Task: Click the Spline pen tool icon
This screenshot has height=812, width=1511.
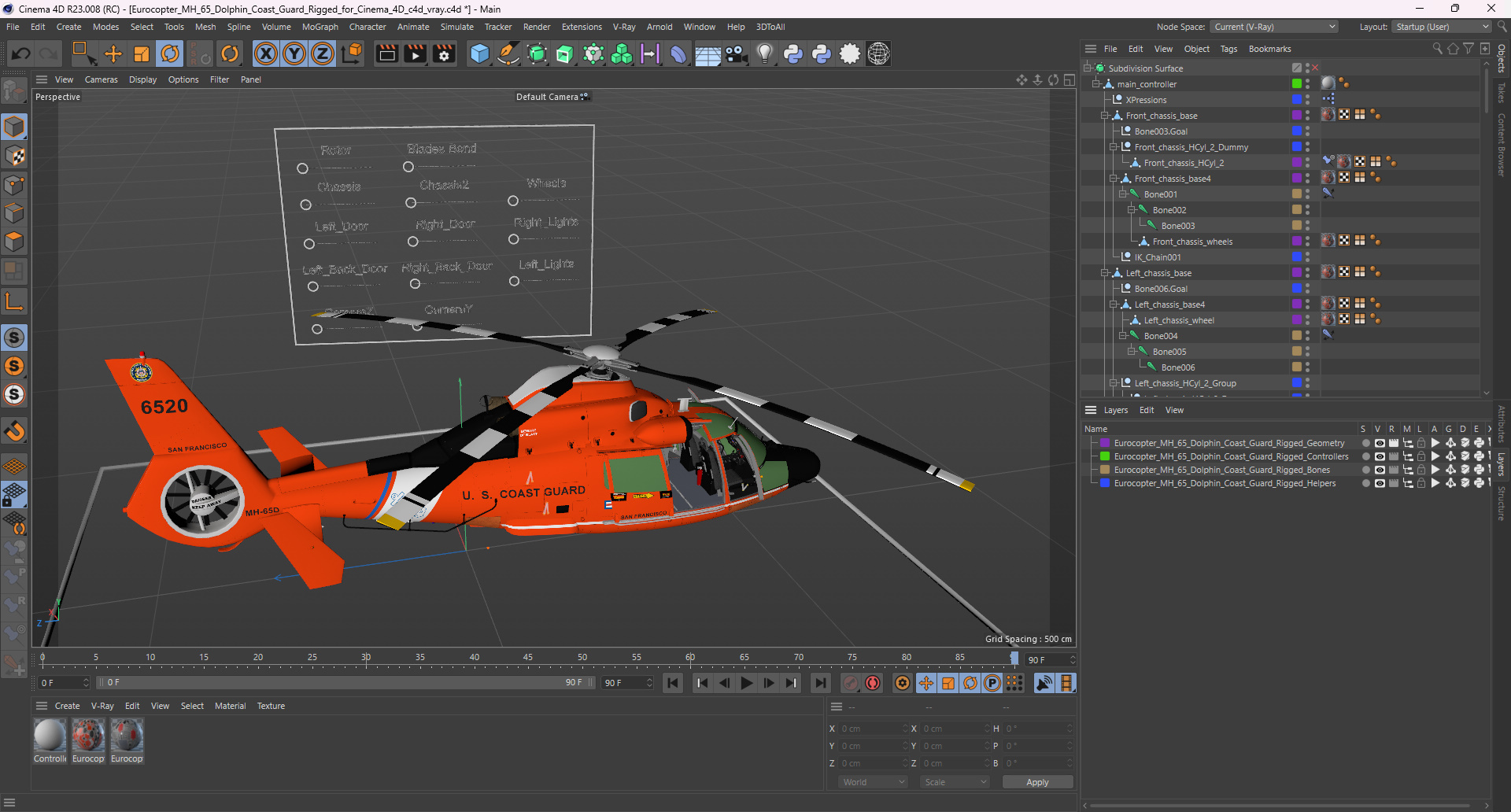Action: [x=508, y=54]
